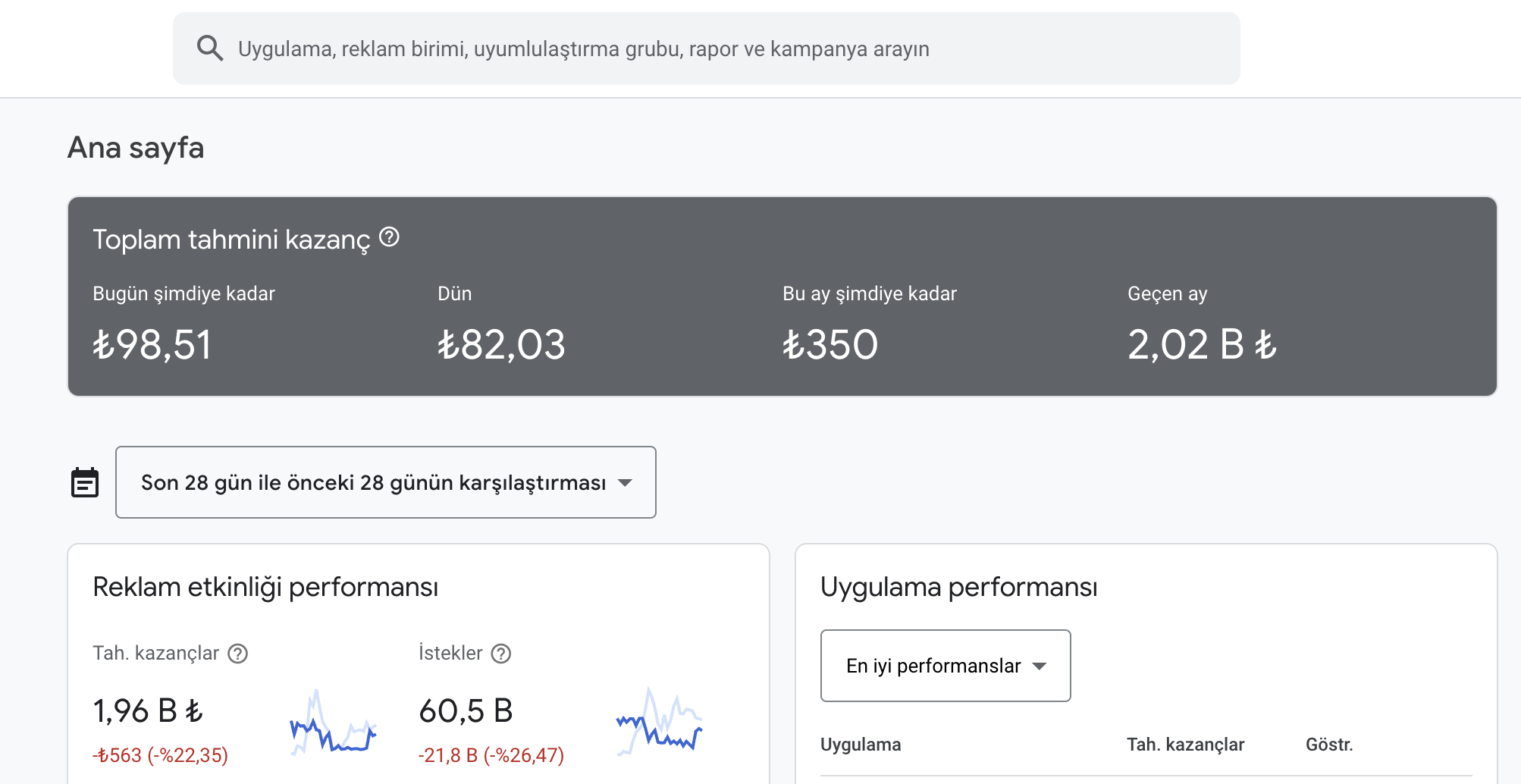Open help icon next to Toplam tahmini kazanç
The image size is (1521, 784).
pos(389,237)
